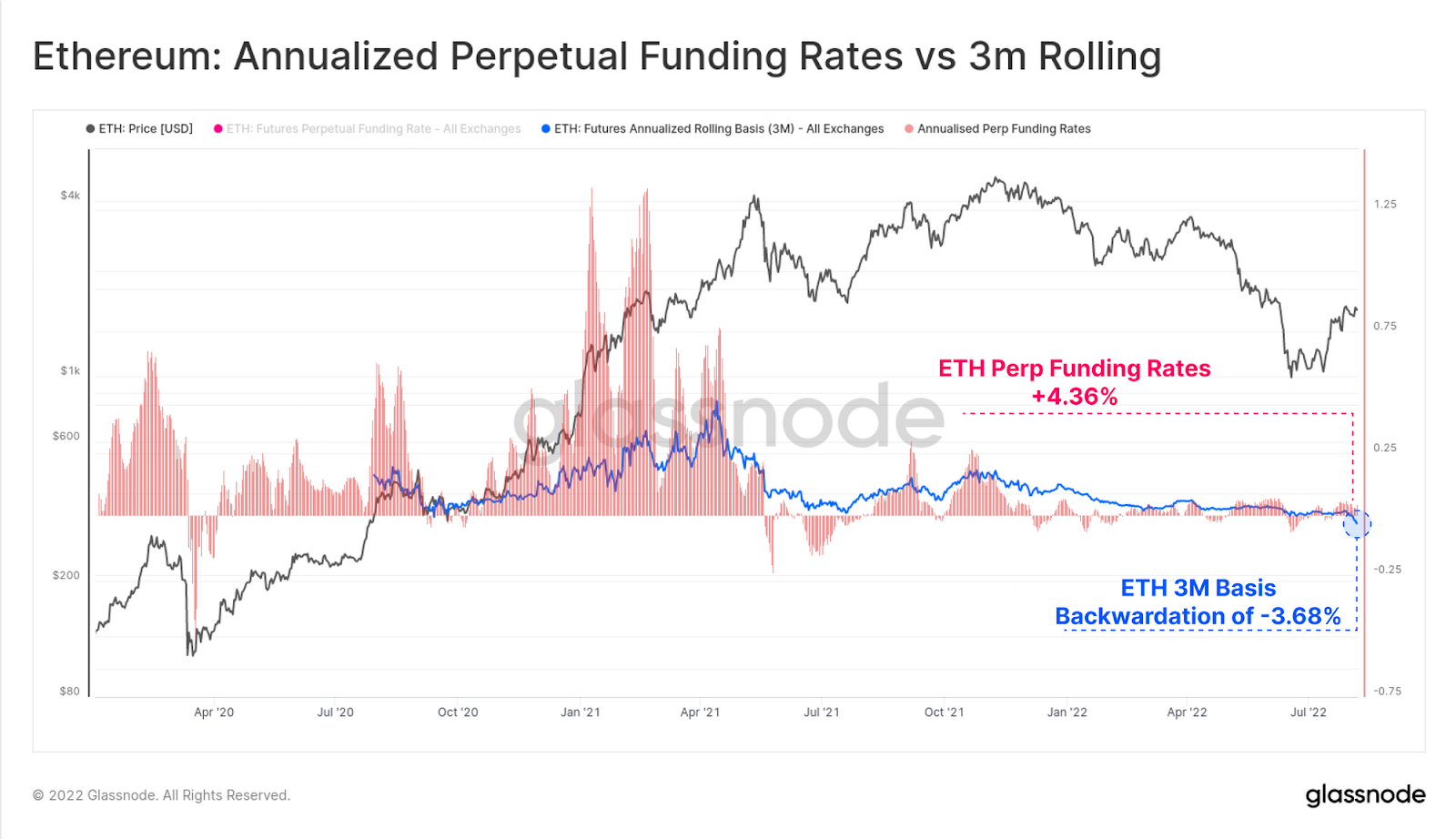Screen dimensions: 1456x839
Task: Click the 2022 Glassnode copyright text
Action: [161, 795]
